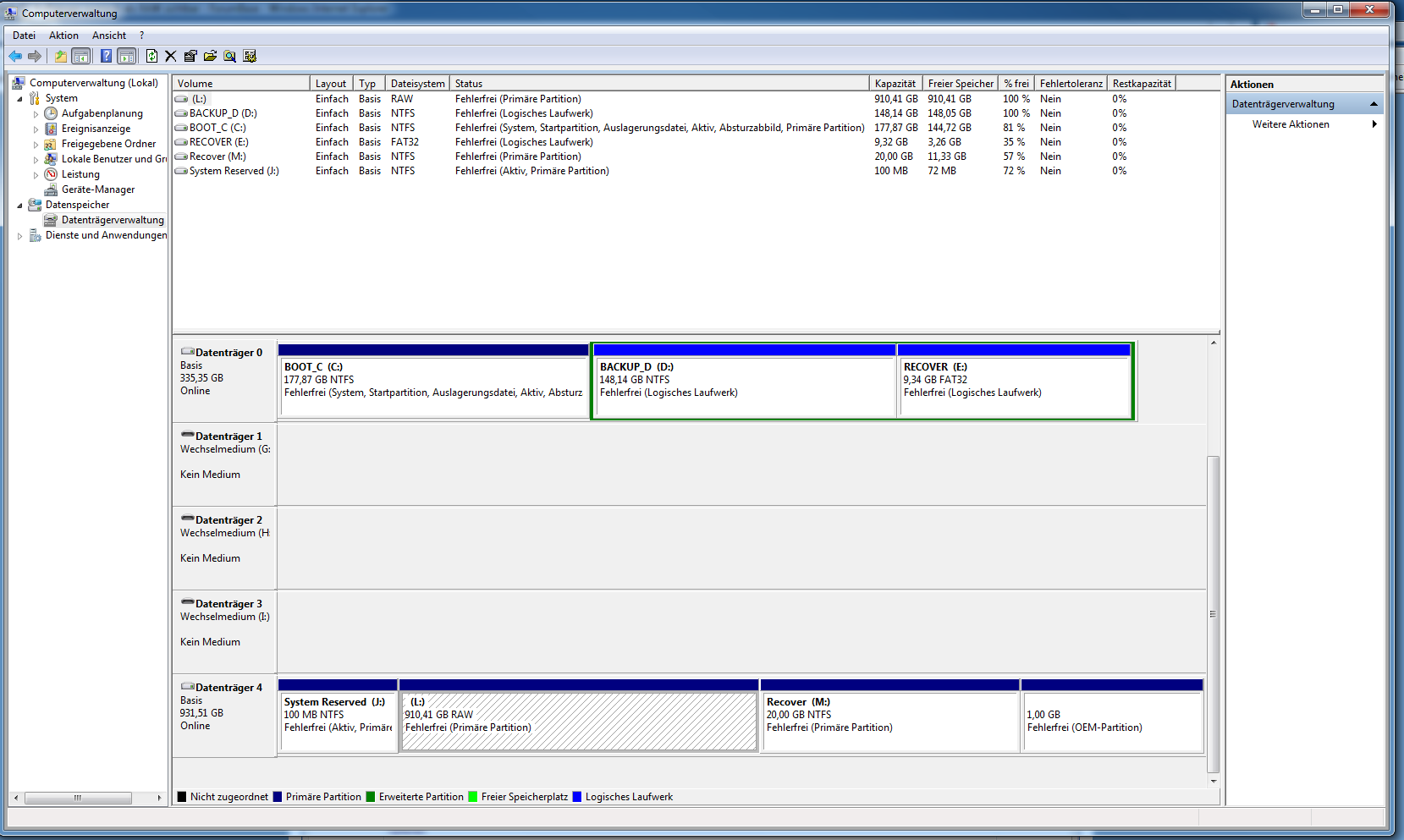Select BOOT_C (C:) in volume list

coord(217,128)
